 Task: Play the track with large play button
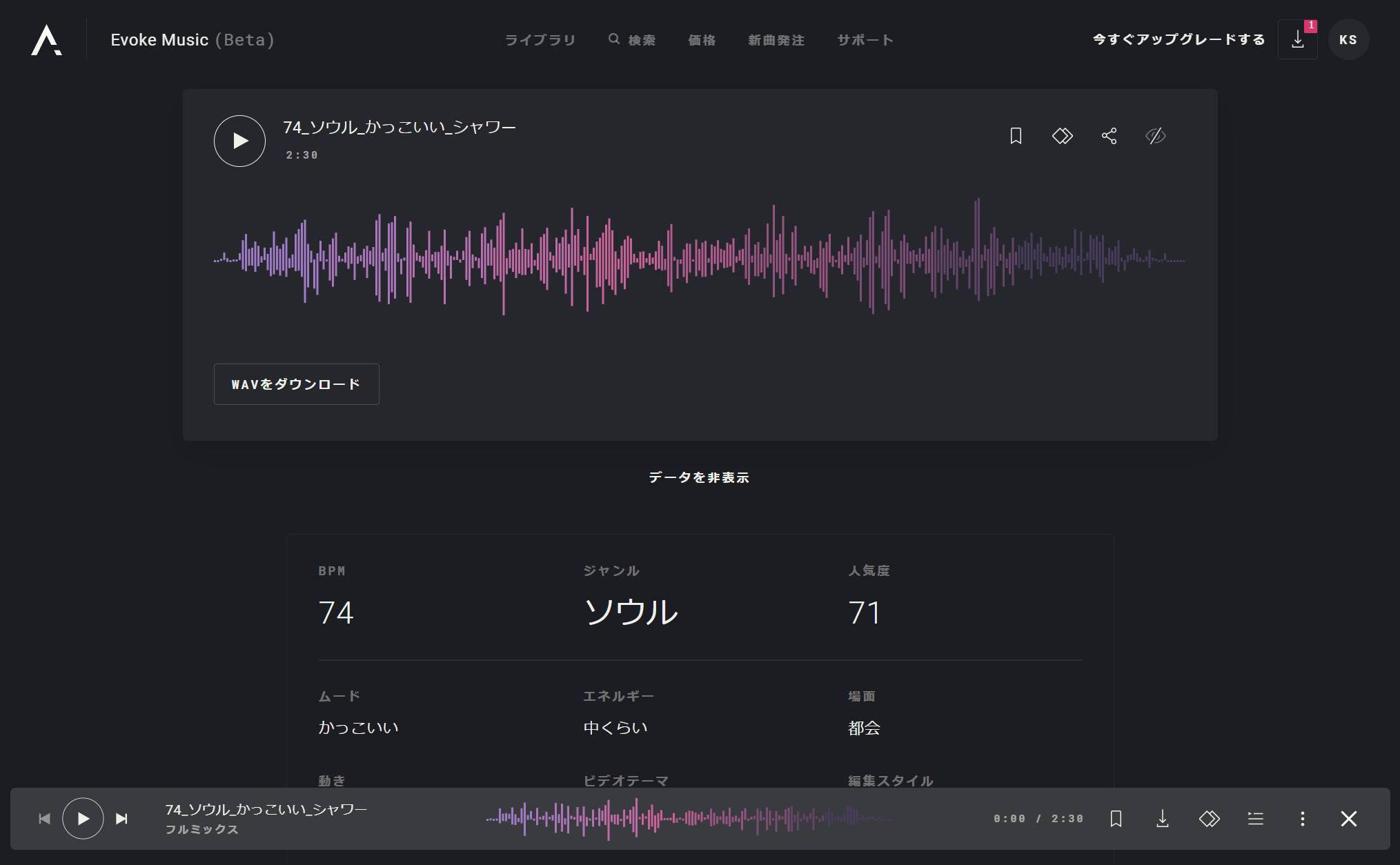click(239, 141)
